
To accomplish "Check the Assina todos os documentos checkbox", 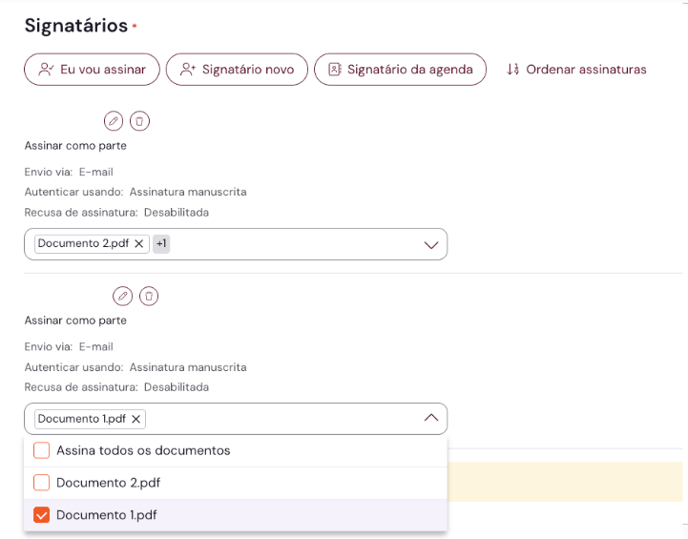I will tap(41, 451).
